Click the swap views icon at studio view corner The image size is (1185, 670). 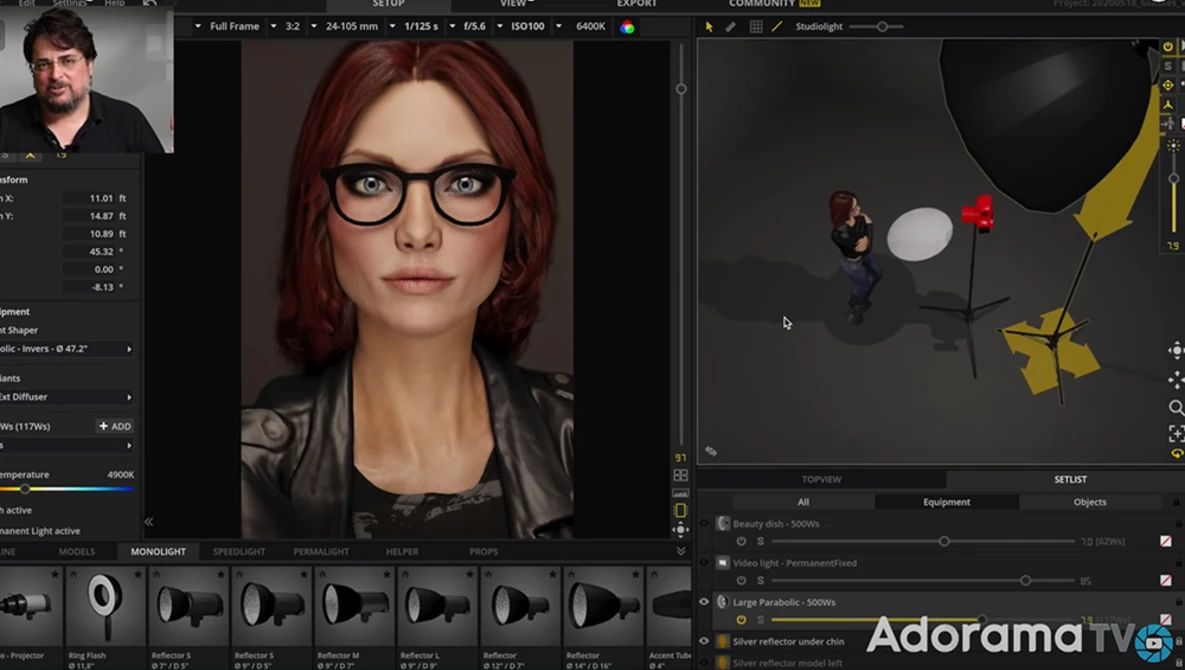point(711,451)
